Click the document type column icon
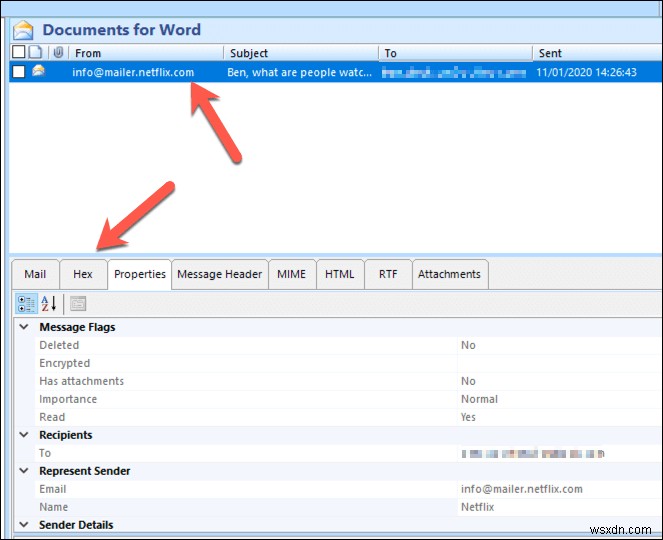Screen dimensions: 663x540 pos(36,52)
